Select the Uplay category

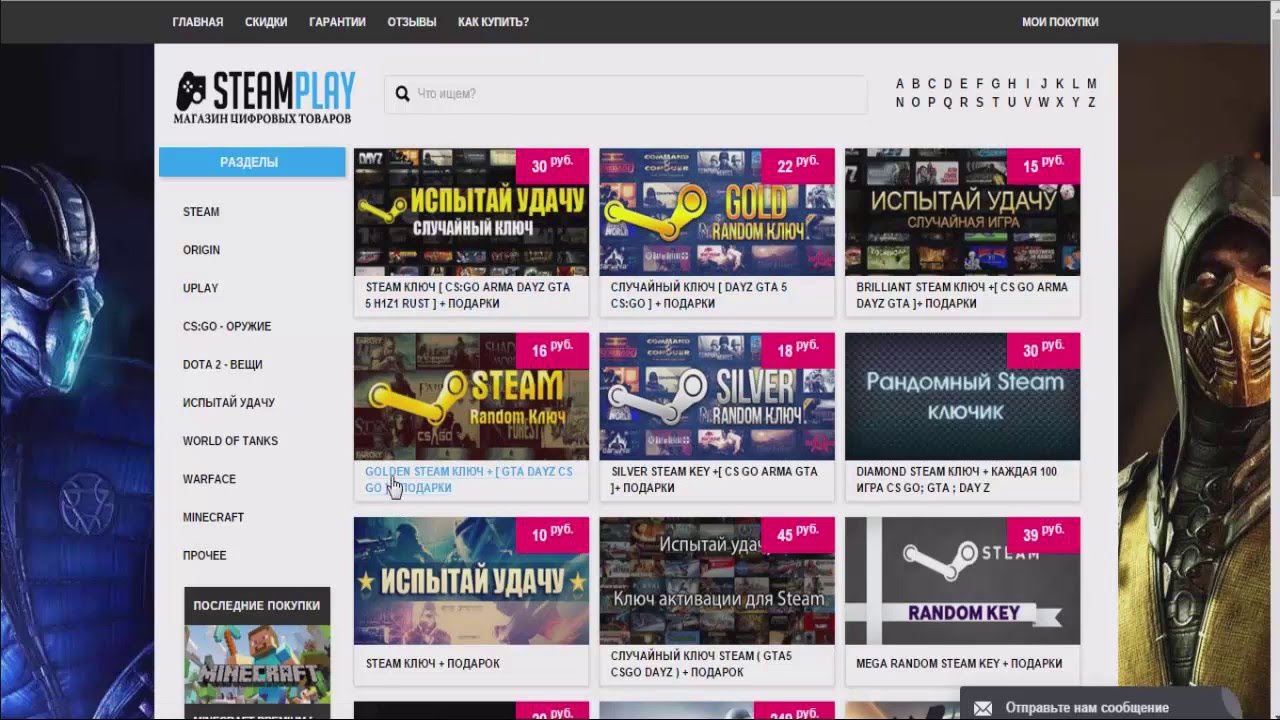click(200, 288)
